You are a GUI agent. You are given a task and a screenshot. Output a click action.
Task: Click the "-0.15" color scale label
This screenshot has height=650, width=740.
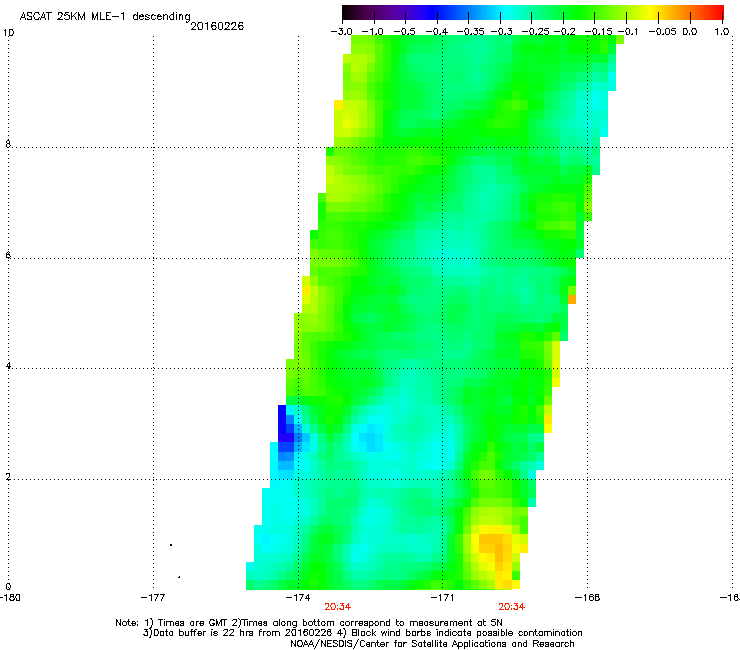coord(598,32)
